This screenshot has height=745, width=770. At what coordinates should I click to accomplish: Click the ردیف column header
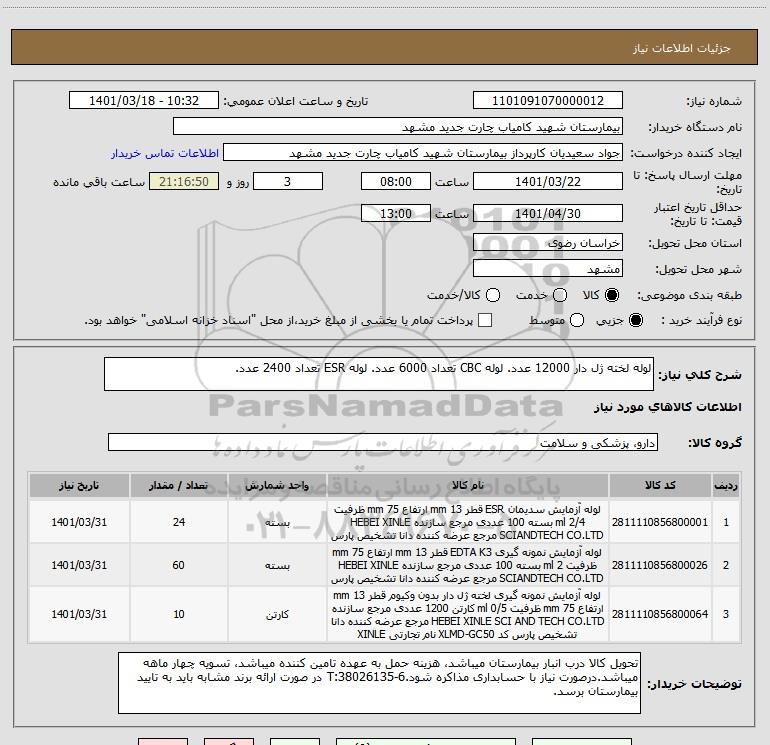[x=726, y=485]
